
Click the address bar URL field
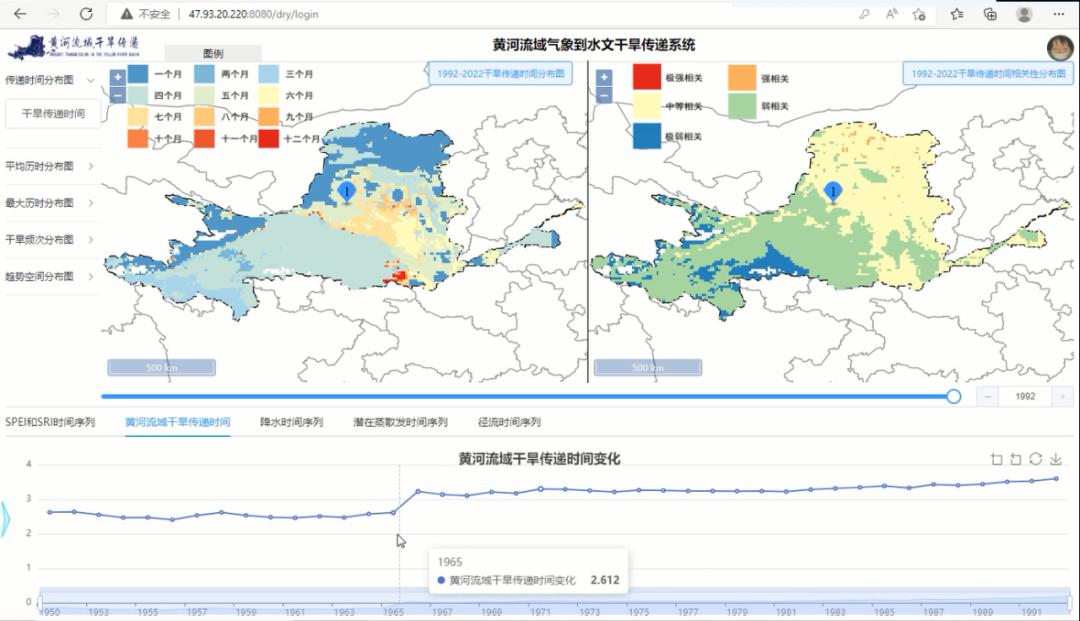coord(482,14)
